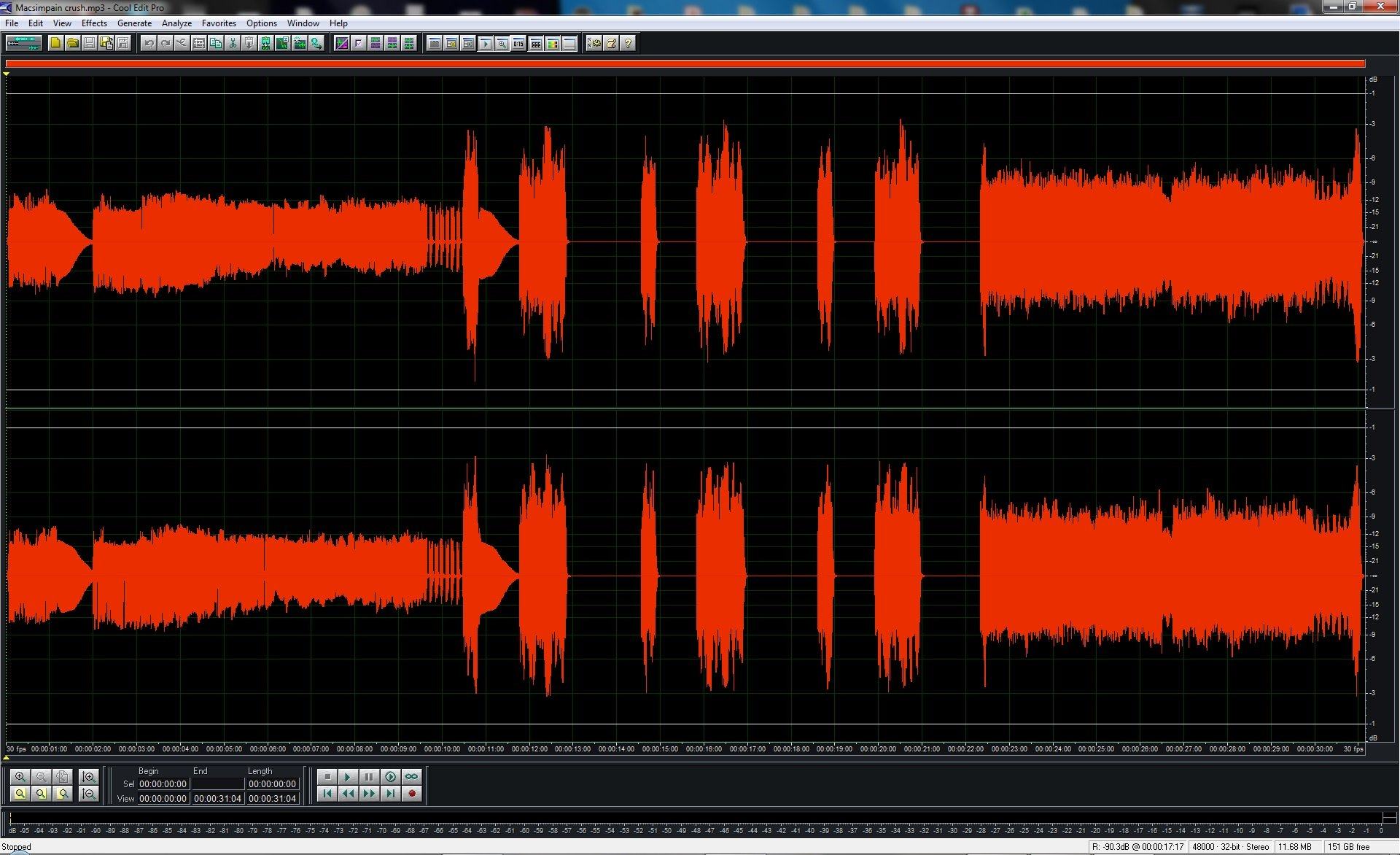Click the Sel Begin time field
The width and height of the screenshot is (1400, 855).
tap(163, 784)
